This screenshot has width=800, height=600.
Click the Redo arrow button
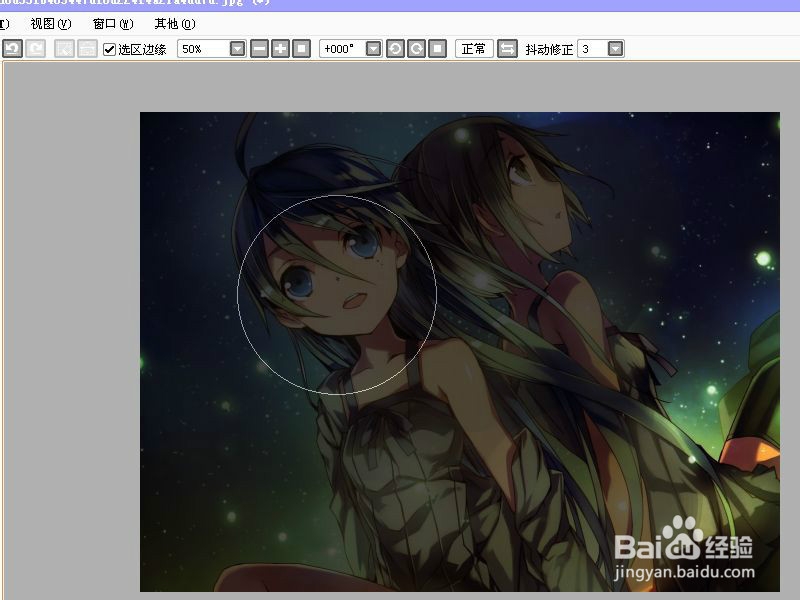click(x=35, y=49)
